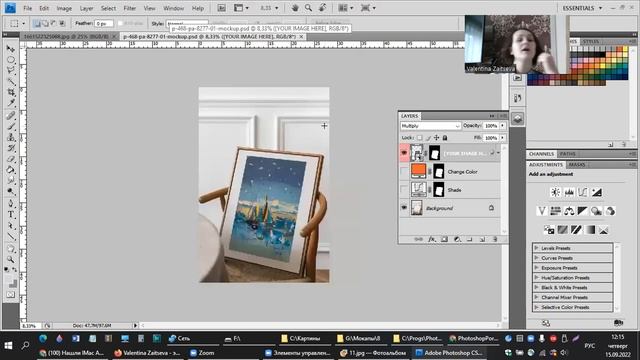
Task: Select the Healing Brush tool
Action: click(11, 116)
